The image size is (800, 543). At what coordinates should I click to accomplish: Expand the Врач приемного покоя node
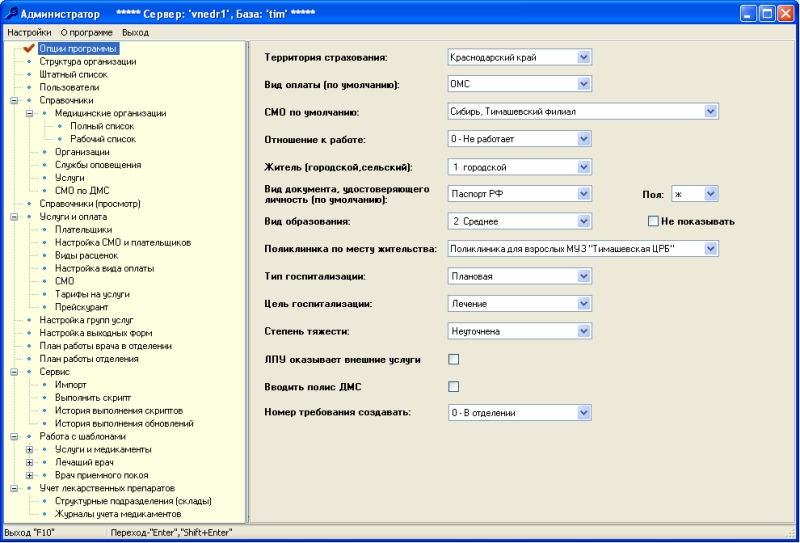[x=30, y=476]
